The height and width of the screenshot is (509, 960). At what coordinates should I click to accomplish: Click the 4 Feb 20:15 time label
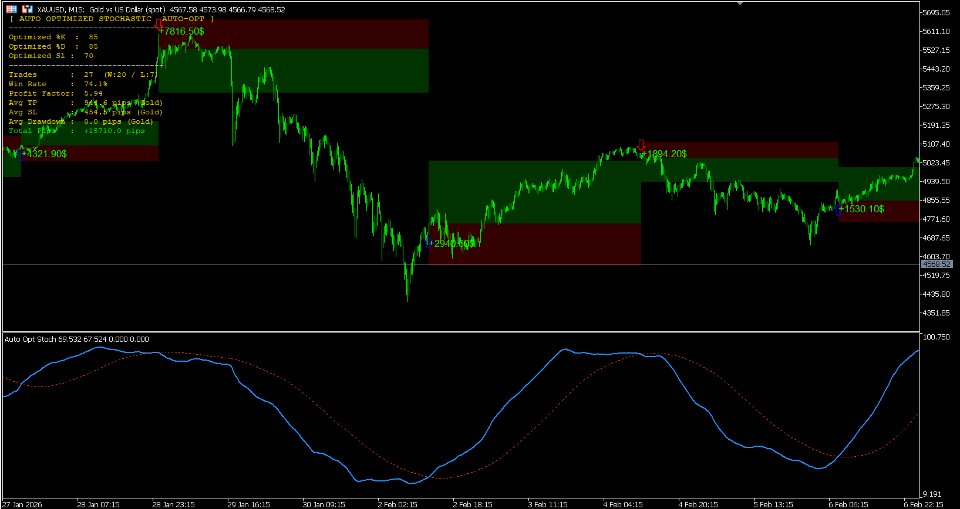tap(698, 504)
